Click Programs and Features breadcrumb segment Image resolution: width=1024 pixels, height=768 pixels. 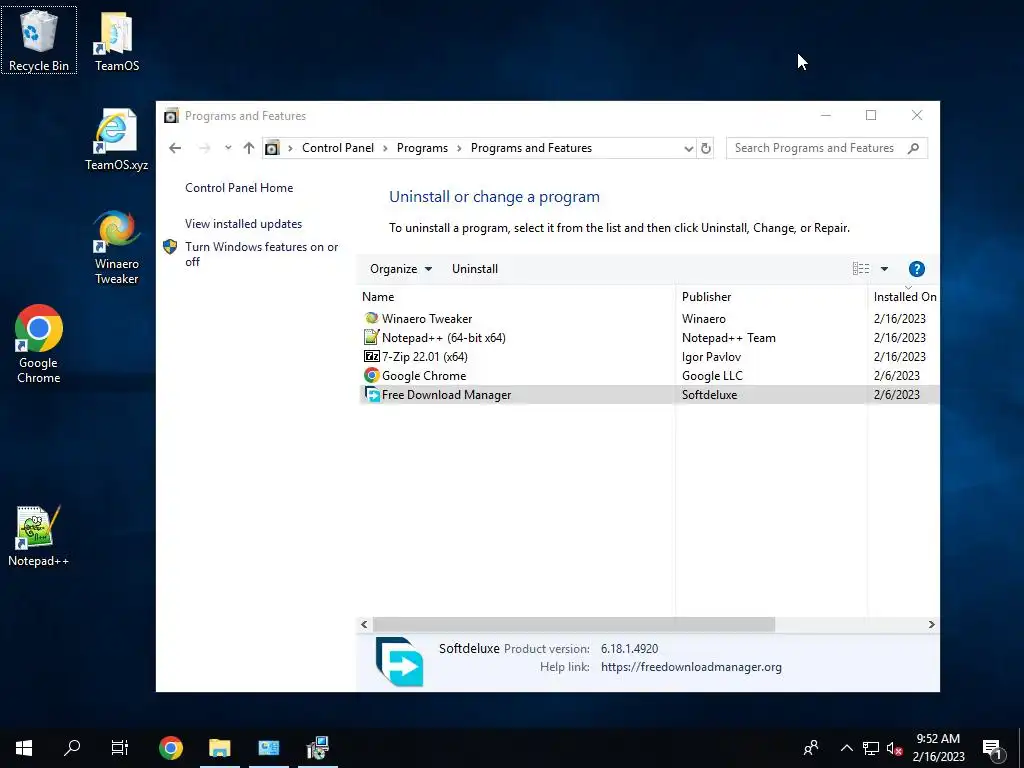pos(531,148)
